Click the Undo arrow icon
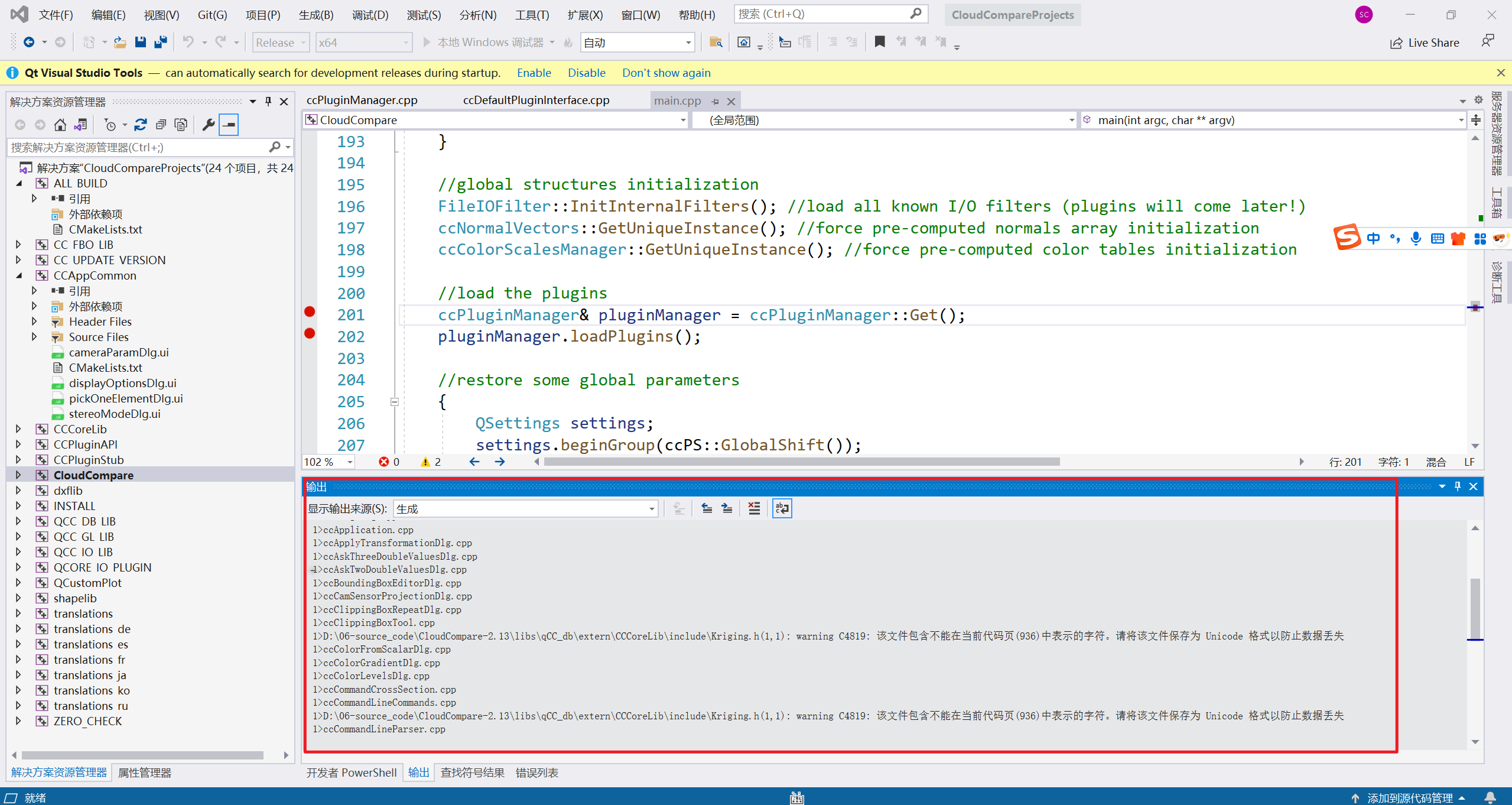Image resolution: width=1512 pixels, height=805 pixels. point(188,42)
